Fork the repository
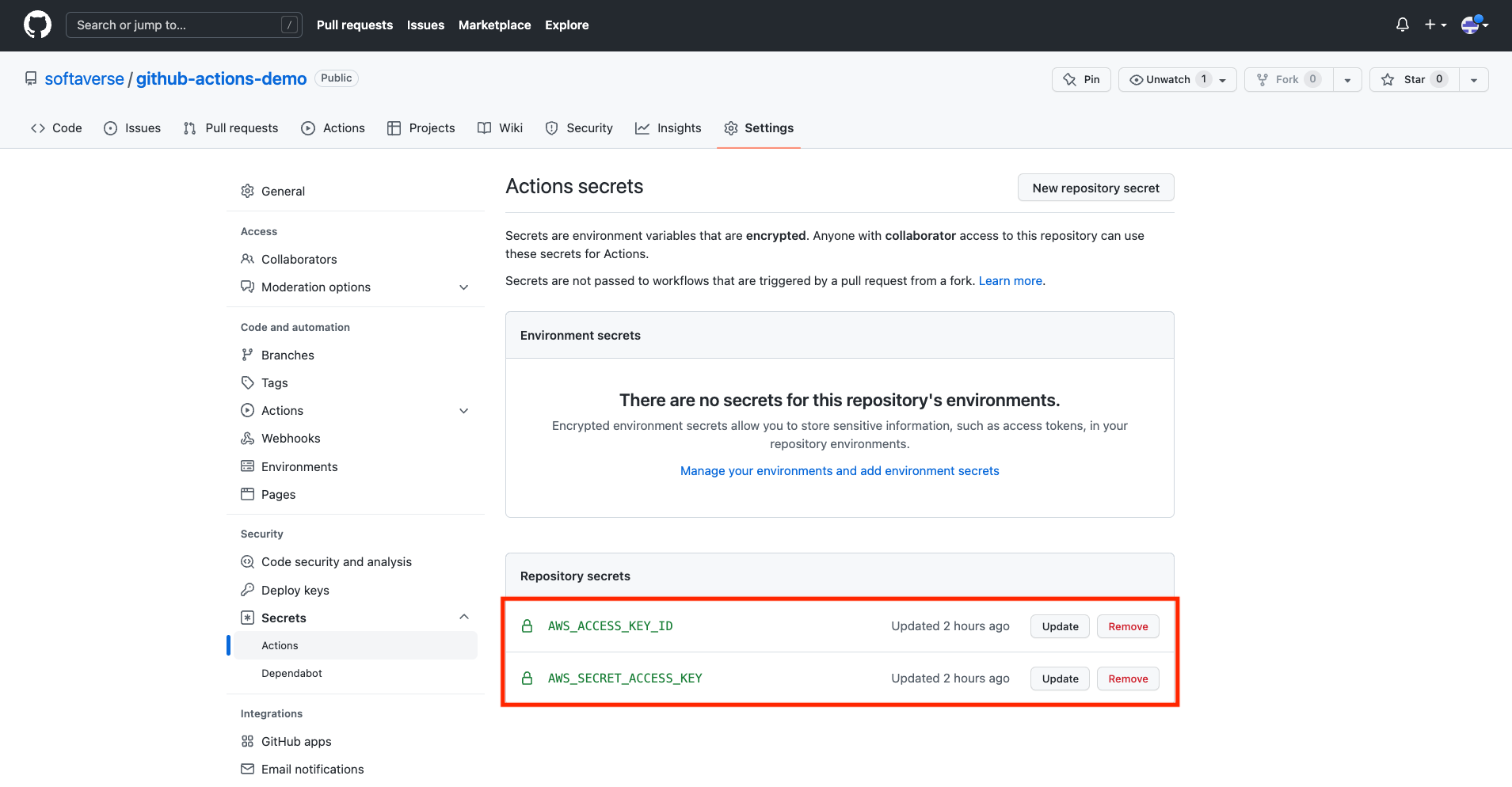The image size is (1512, 787). coord(1289,79)
